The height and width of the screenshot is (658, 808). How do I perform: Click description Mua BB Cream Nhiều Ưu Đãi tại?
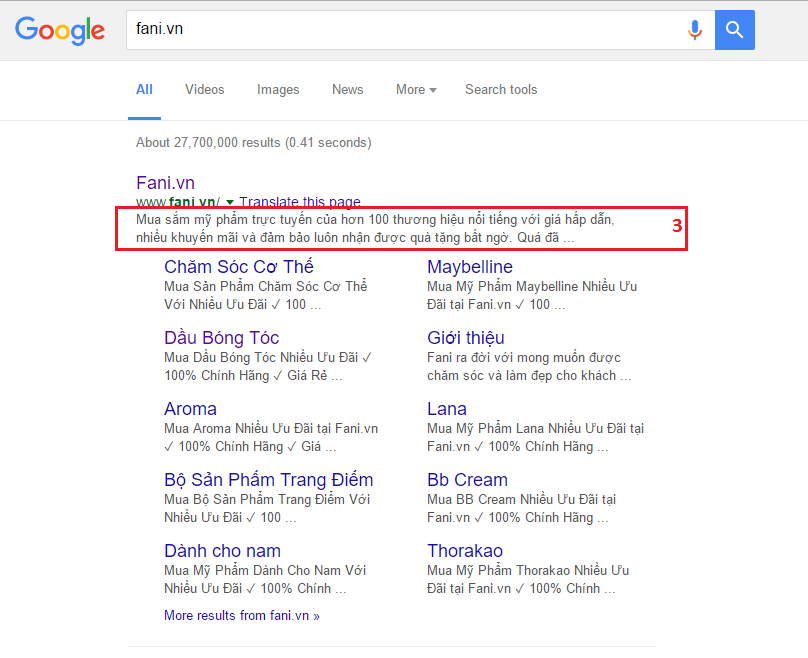[521, 509]
